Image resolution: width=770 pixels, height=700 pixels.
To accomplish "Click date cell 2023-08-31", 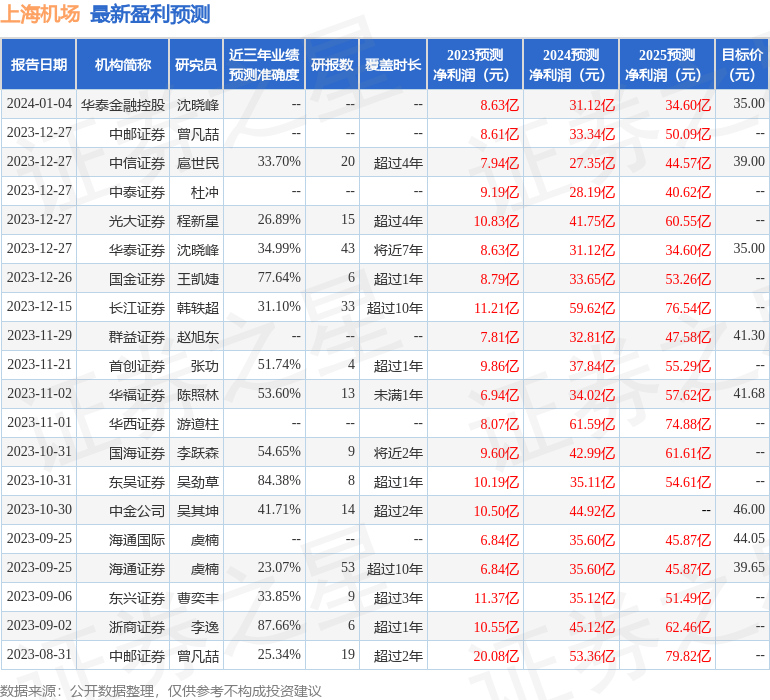I will pyautogui.click(x=39, y=654).
